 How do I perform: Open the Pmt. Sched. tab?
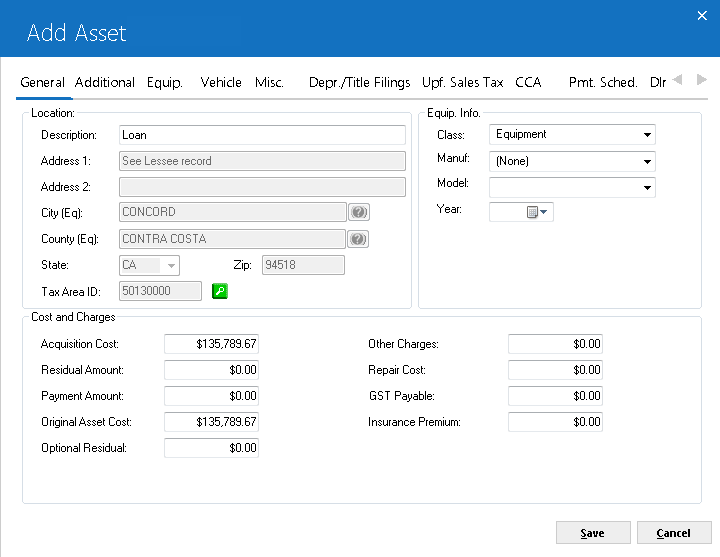(x=603, y=83)
